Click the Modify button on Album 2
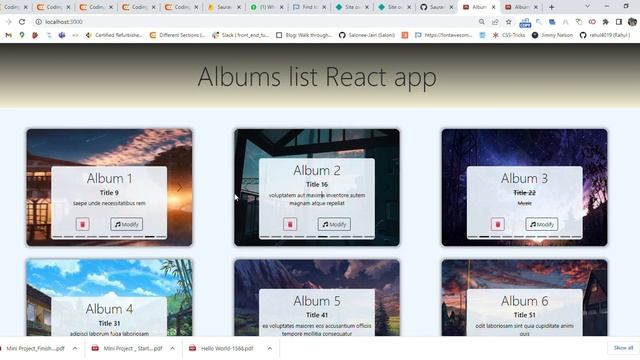 click(334, 224)
